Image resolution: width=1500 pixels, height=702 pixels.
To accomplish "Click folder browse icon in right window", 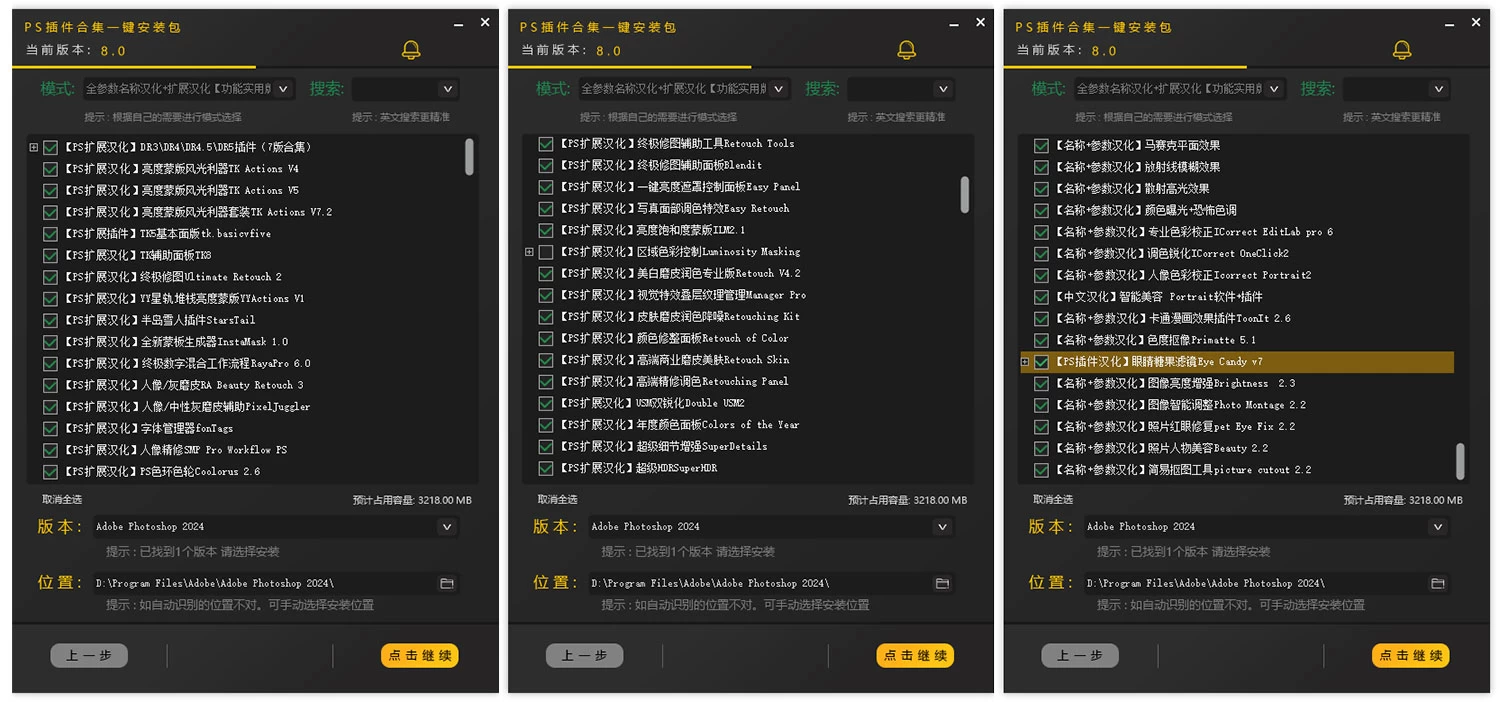I will click(x=1438, y=583).
